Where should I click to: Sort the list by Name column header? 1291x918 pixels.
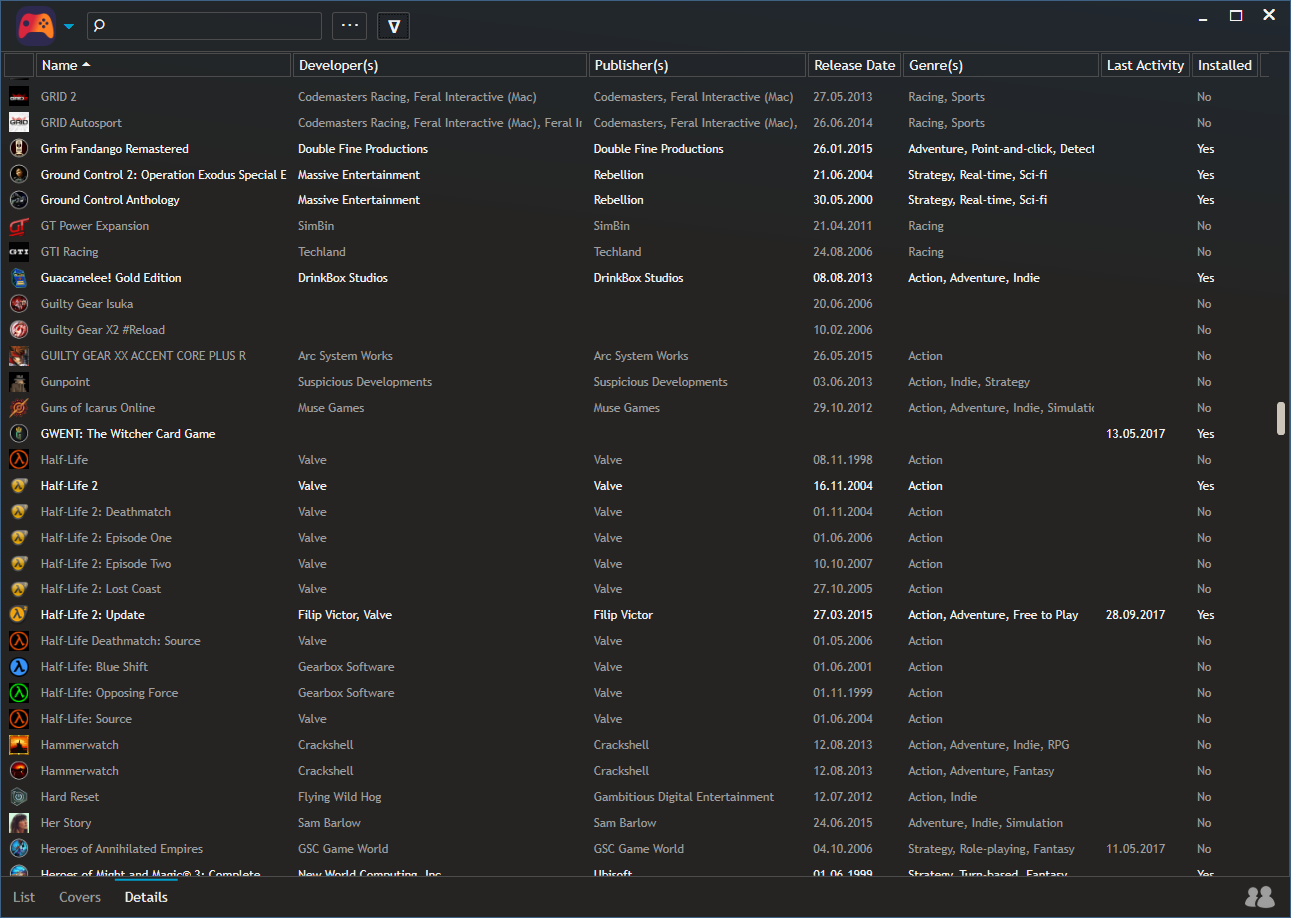tap(163, 65)
